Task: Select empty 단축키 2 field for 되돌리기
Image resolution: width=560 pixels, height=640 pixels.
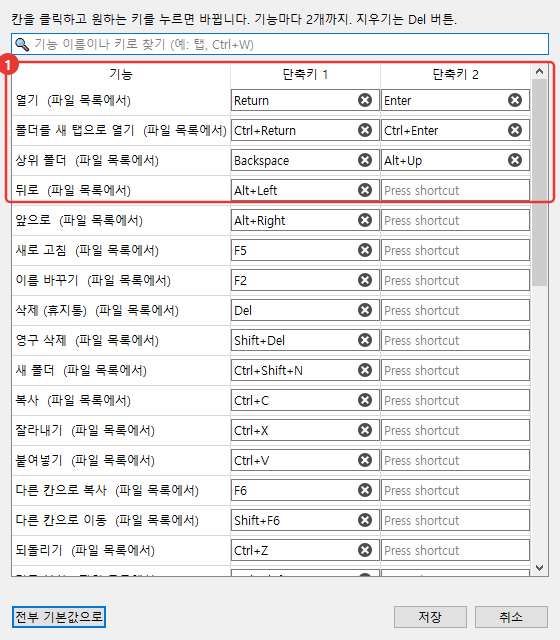Action: pyautogui.click(x=455, y=550)
